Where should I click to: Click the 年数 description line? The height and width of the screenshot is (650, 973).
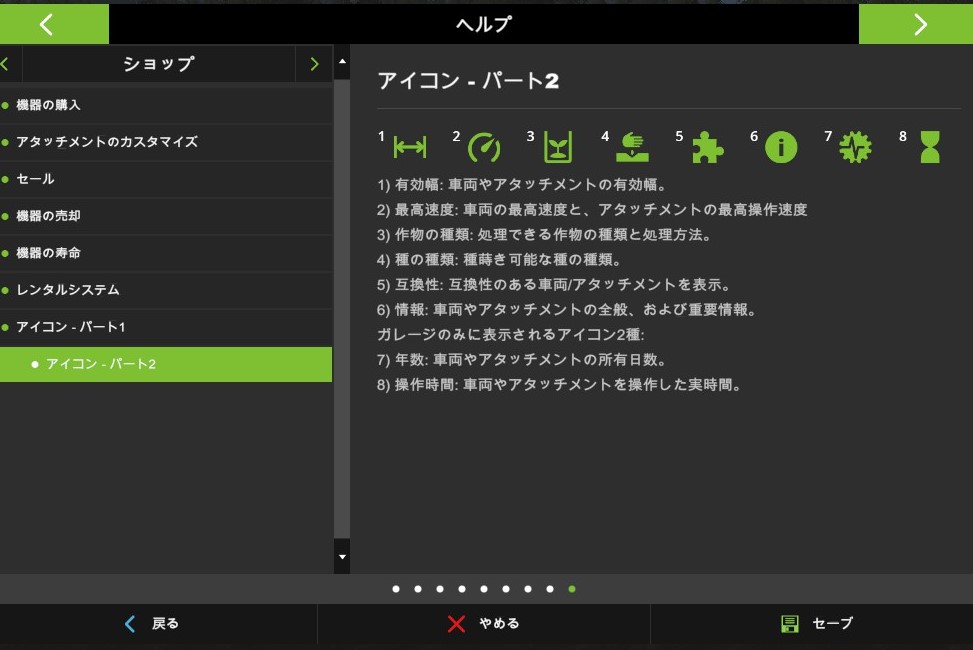[521, 359]
